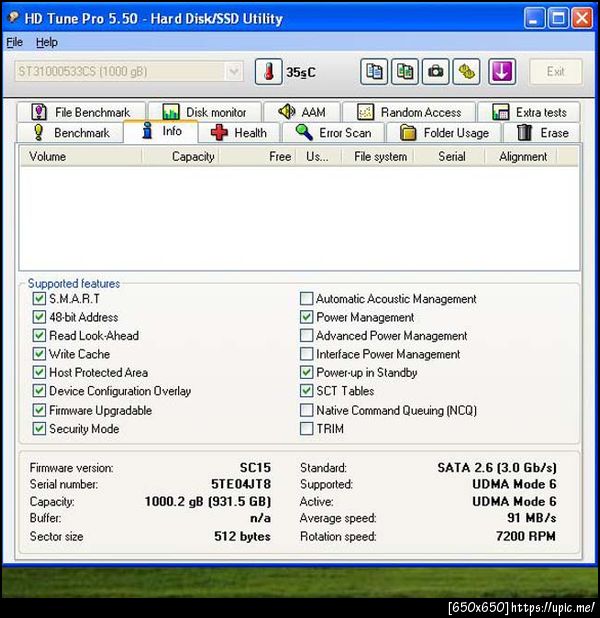Toggle the Security Mode checkbox
Screen dimensions: 600x618
pyautogui.click(x=39, y=428)
